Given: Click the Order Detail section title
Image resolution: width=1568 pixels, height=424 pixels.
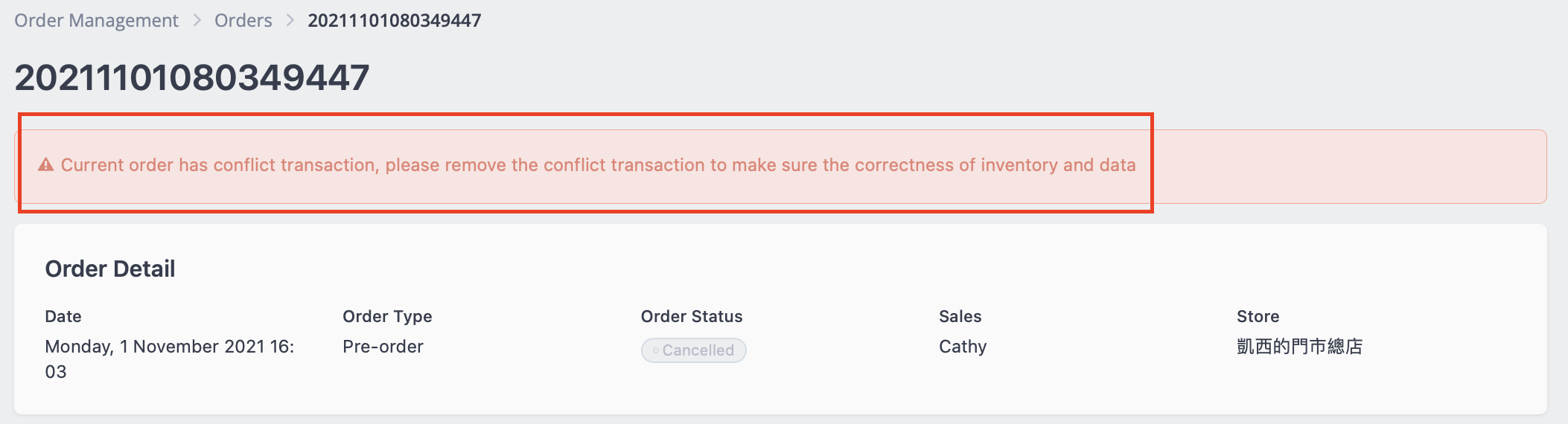Looking at the screenshot, I should tap(110, 269).
